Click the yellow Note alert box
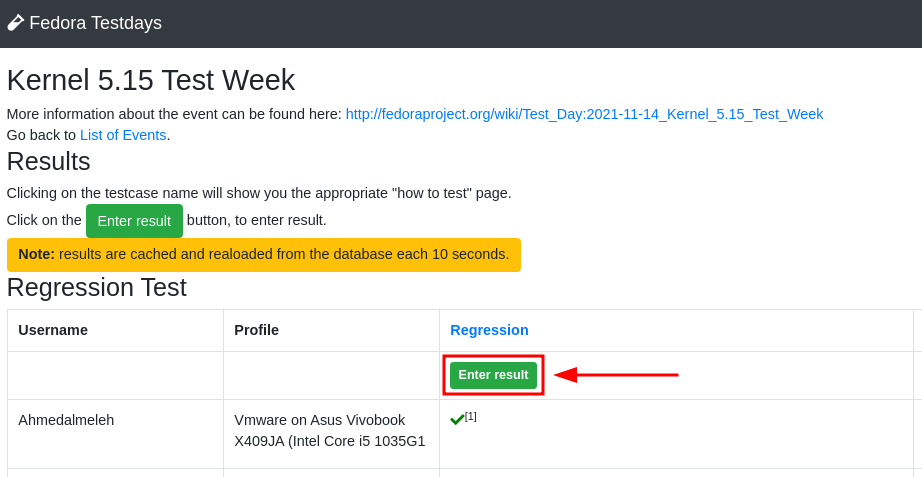This screenshot has width=922, height=477. 264,255
